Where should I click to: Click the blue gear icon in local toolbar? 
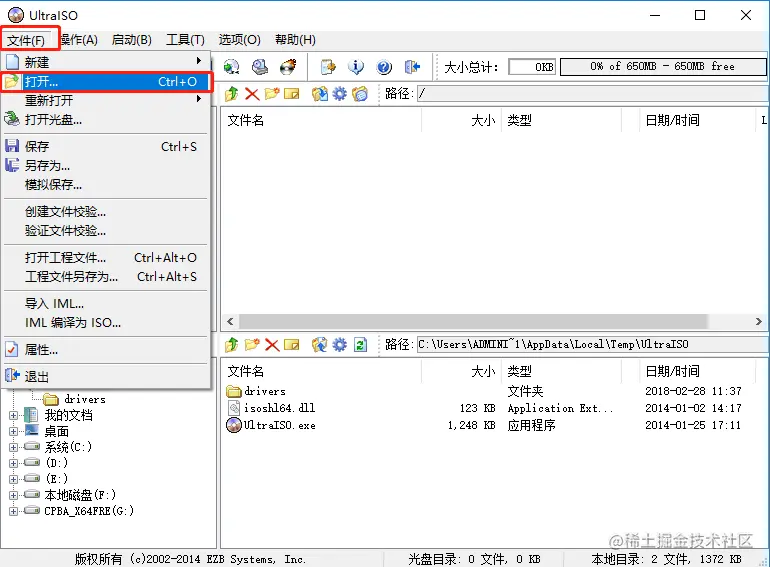click(339, 345)
